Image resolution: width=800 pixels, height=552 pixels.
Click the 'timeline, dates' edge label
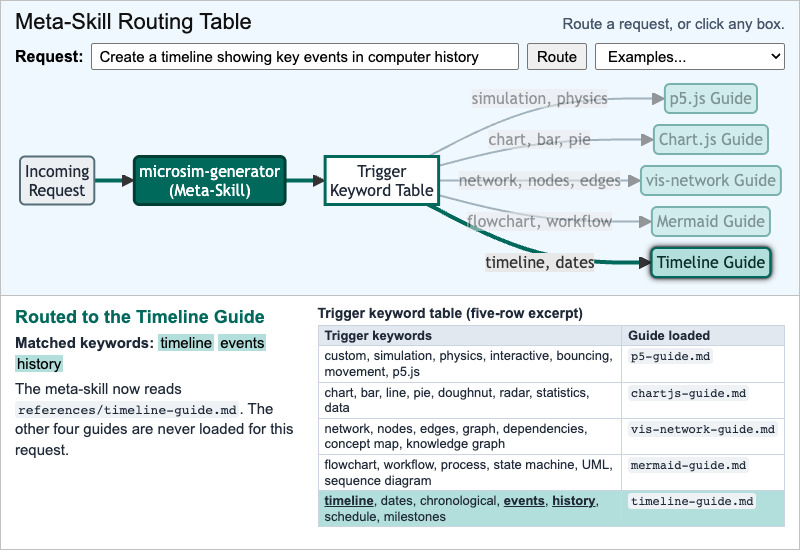click(x=539, y=262)
